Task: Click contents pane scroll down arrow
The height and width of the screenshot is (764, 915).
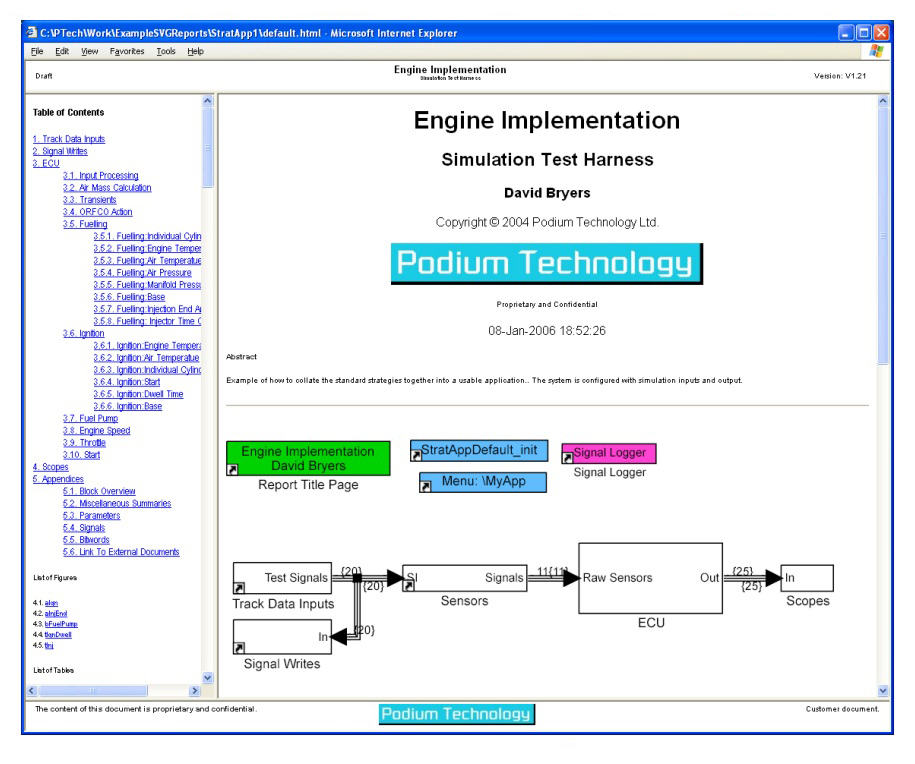Action: (x=208, y=678)
